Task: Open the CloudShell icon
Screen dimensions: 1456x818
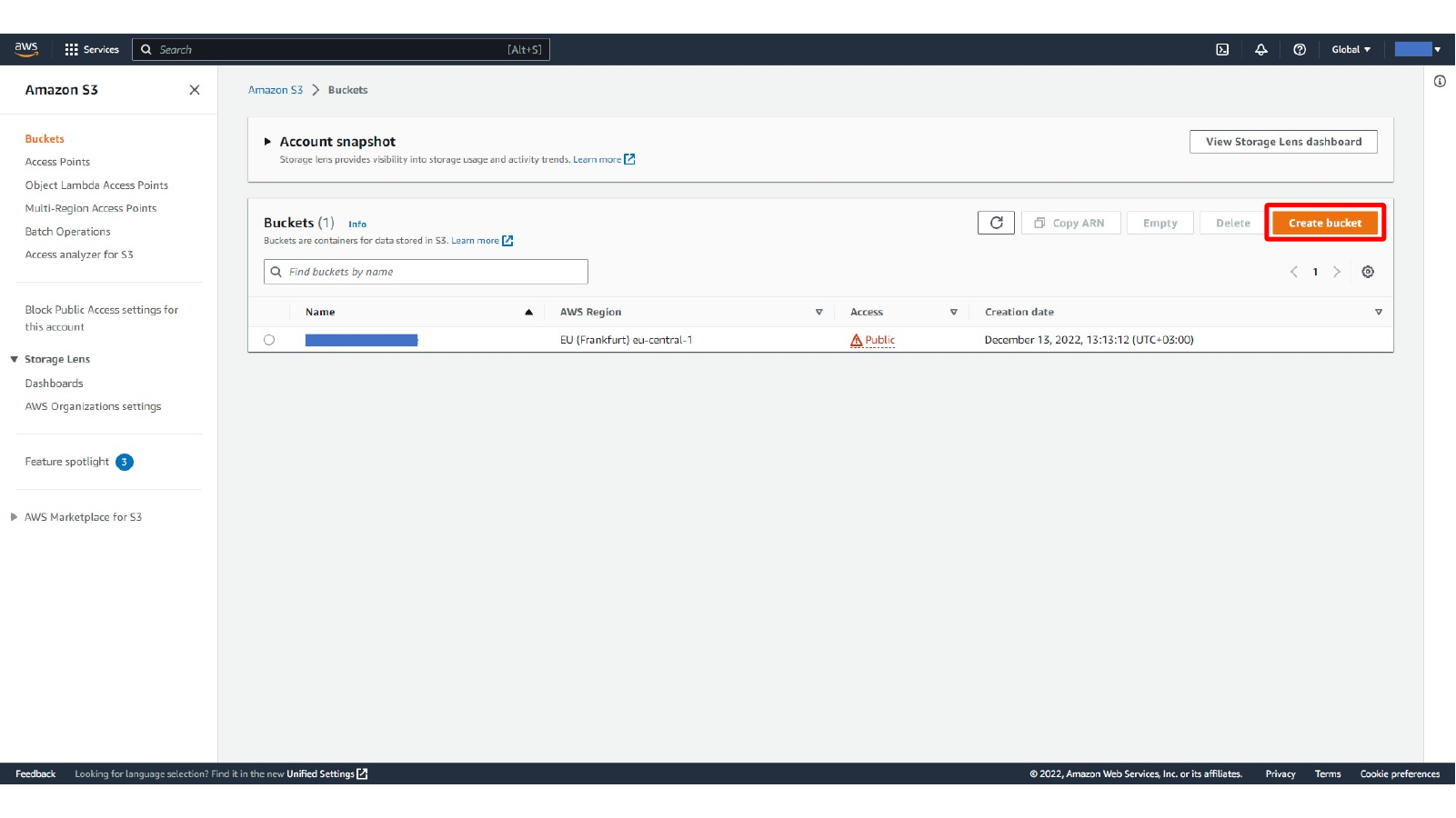Action: pos(1222,49)
